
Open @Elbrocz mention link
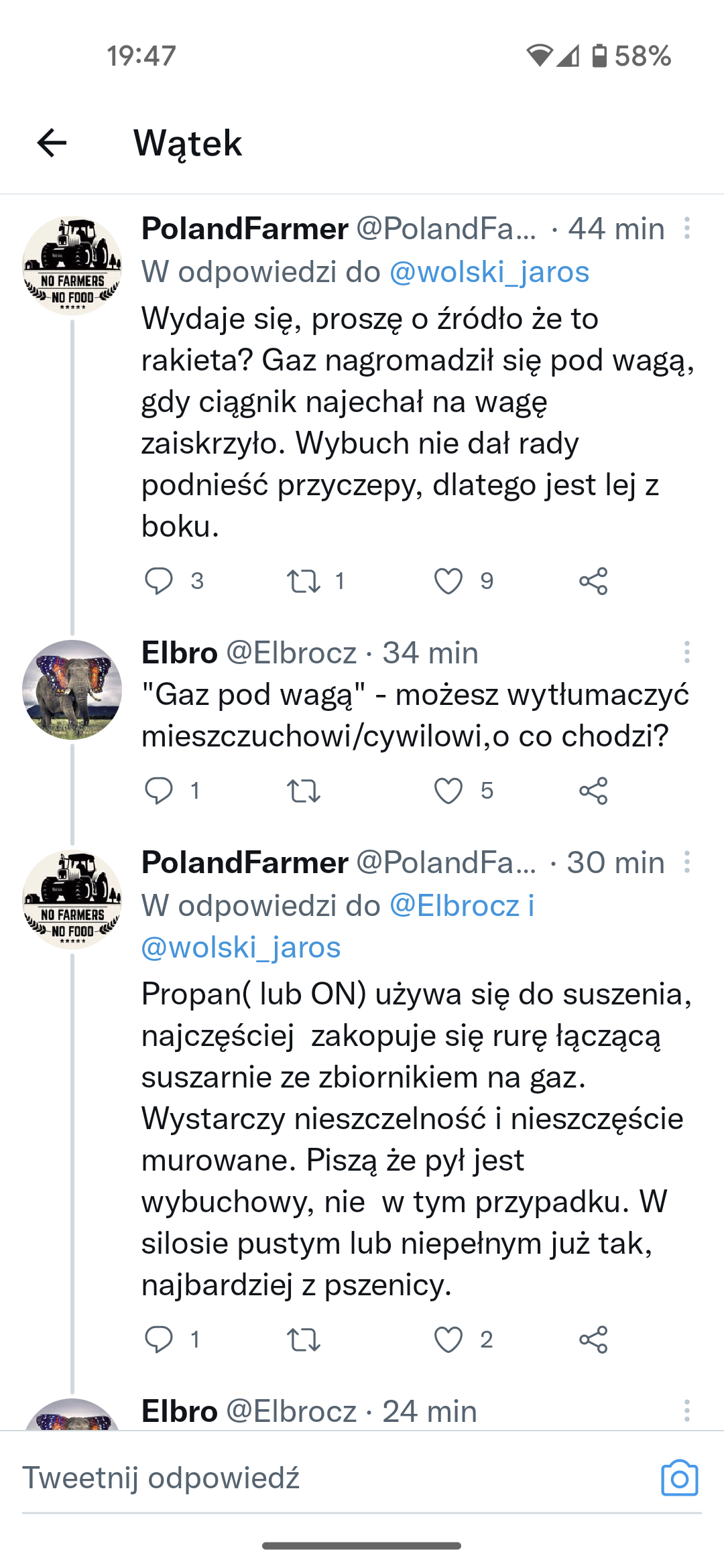455,906
